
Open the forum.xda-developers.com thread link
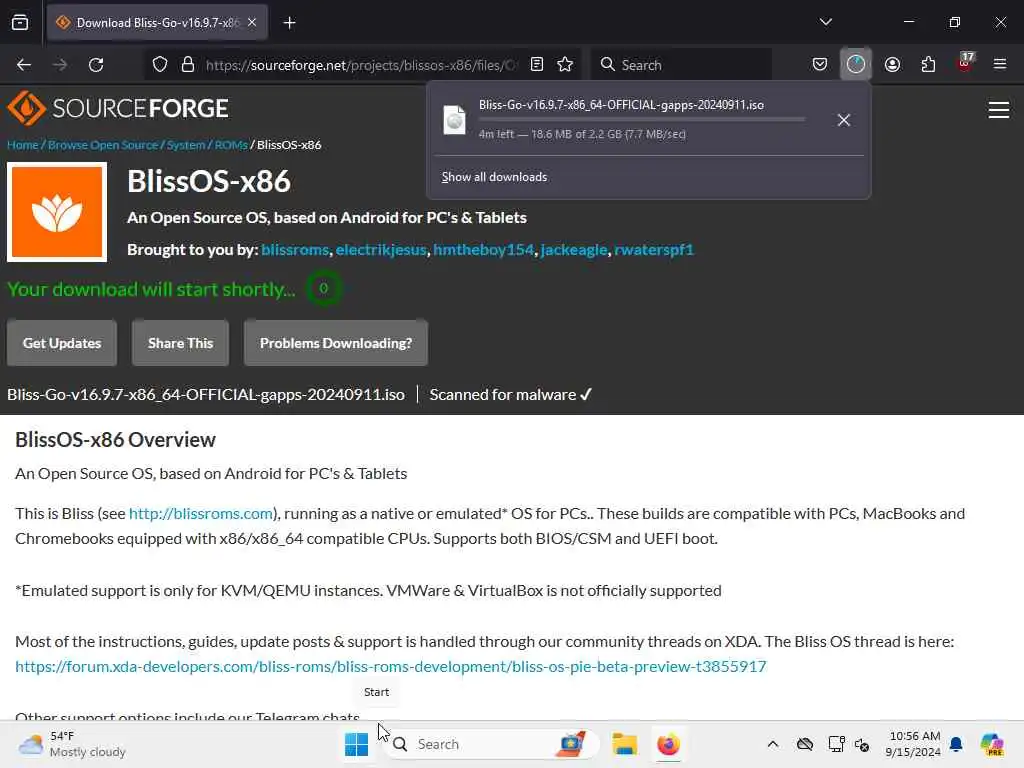[391, 667]
